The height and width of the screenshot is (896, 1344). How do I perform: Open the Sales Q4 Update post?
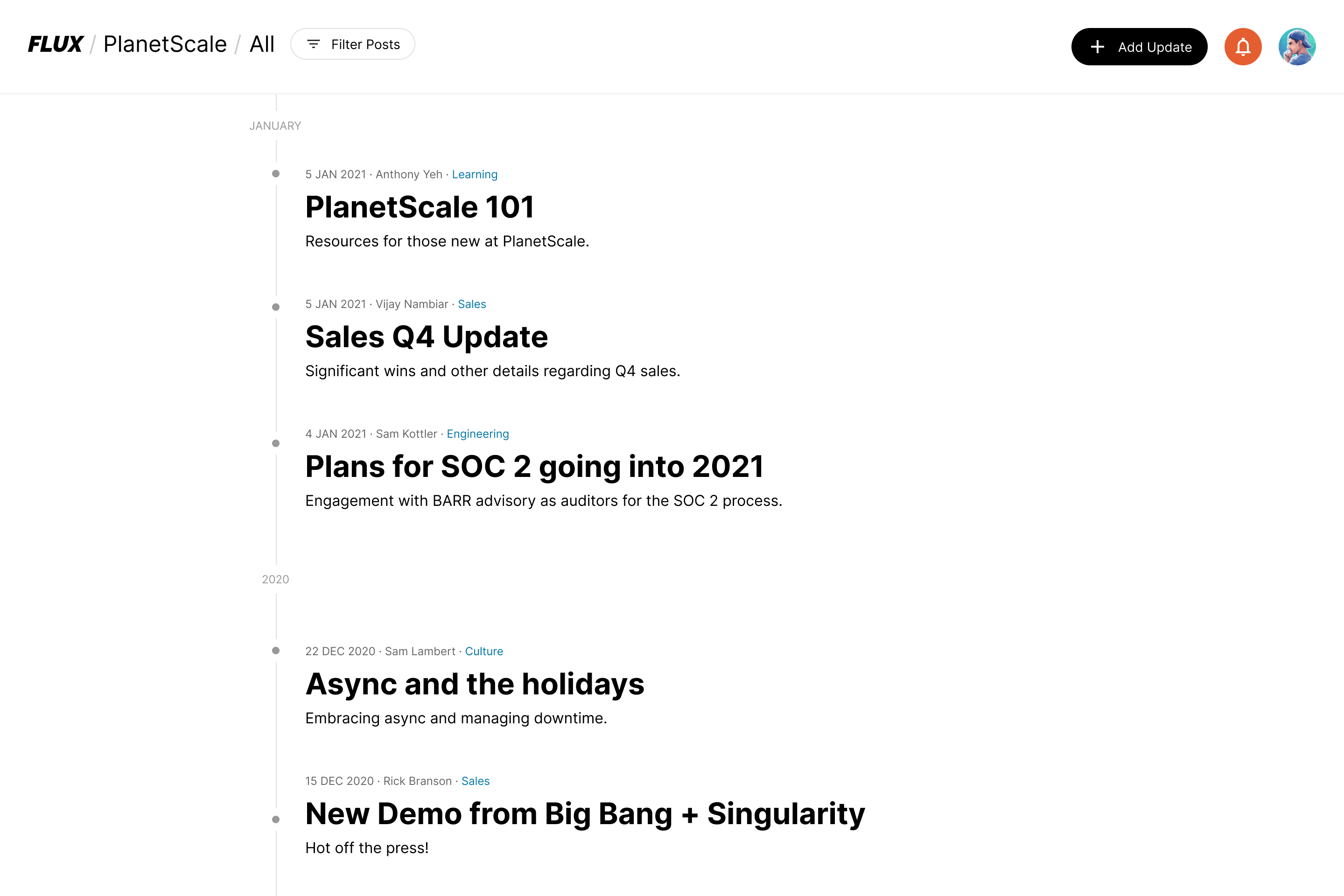point(426,336)
